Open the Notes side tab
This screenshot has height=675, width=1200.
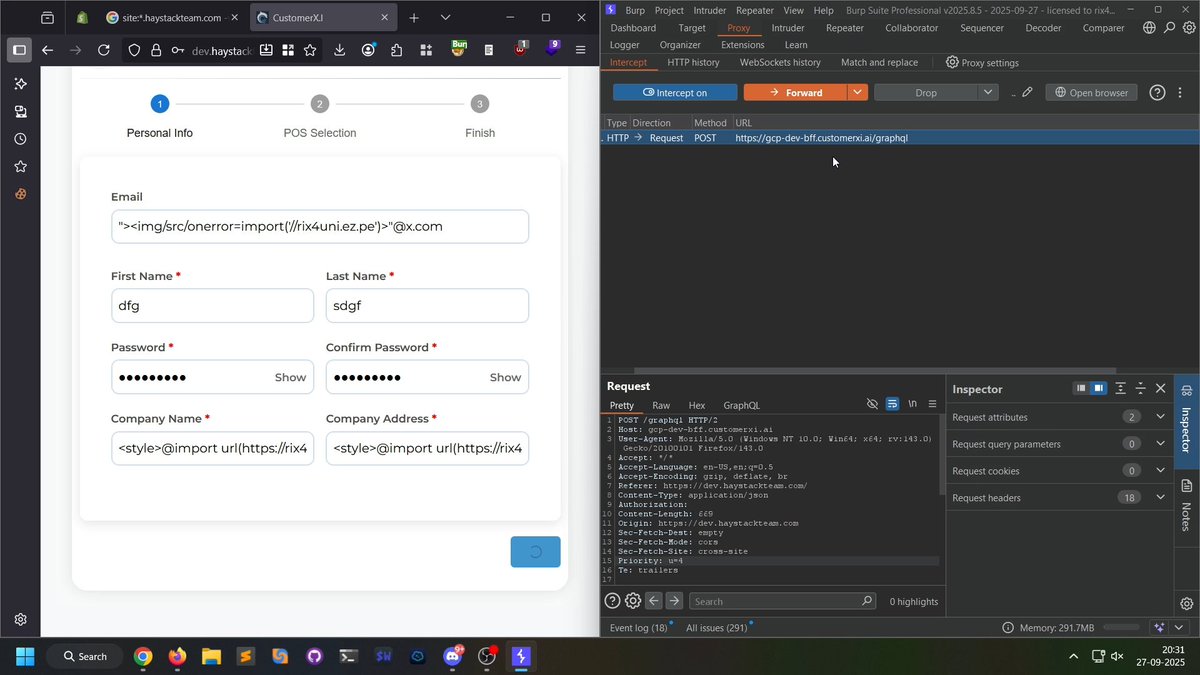tap(1187, 508)
